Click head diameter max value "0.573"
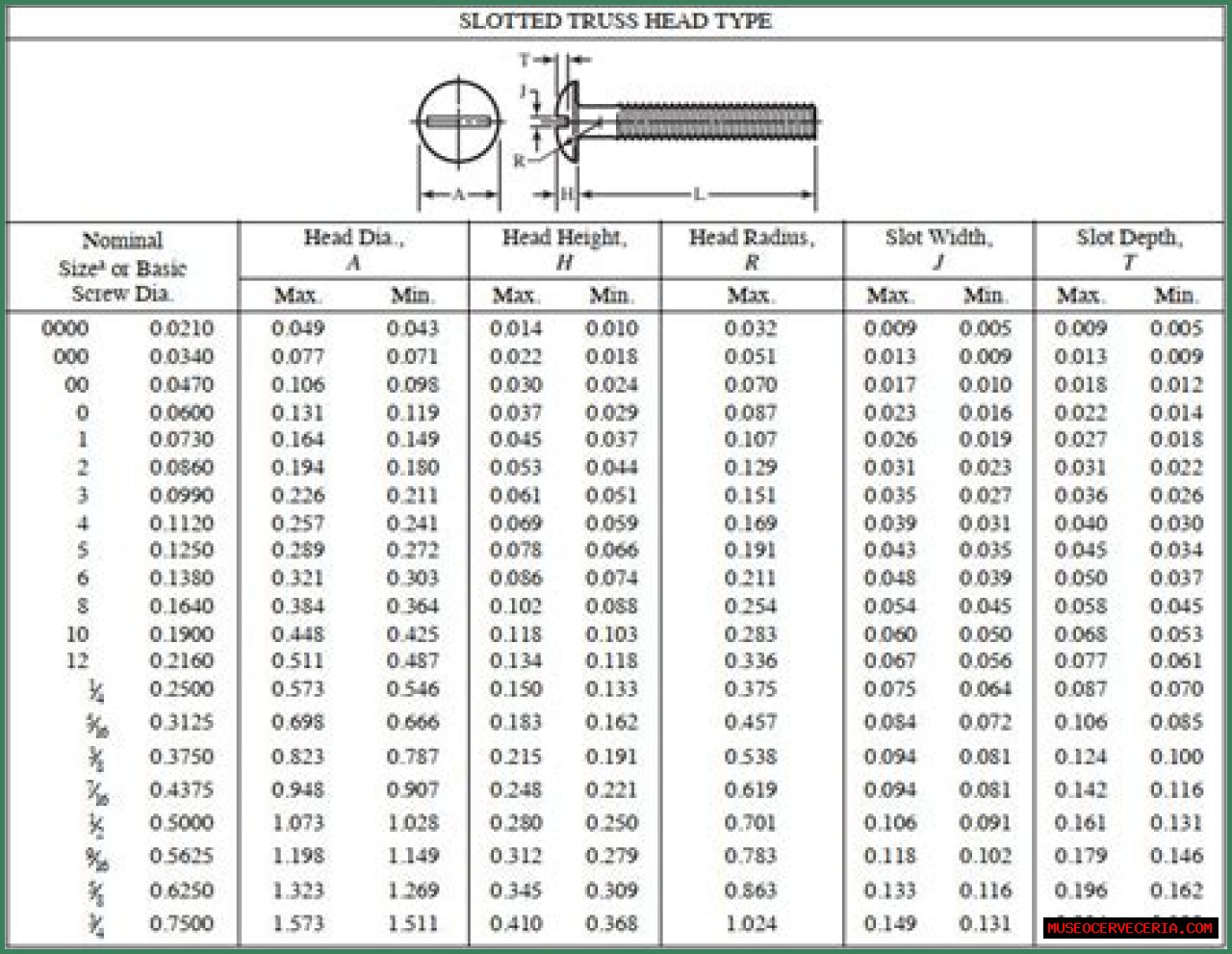This screenshot has height=954, width=1232. (x=297, y=689)
